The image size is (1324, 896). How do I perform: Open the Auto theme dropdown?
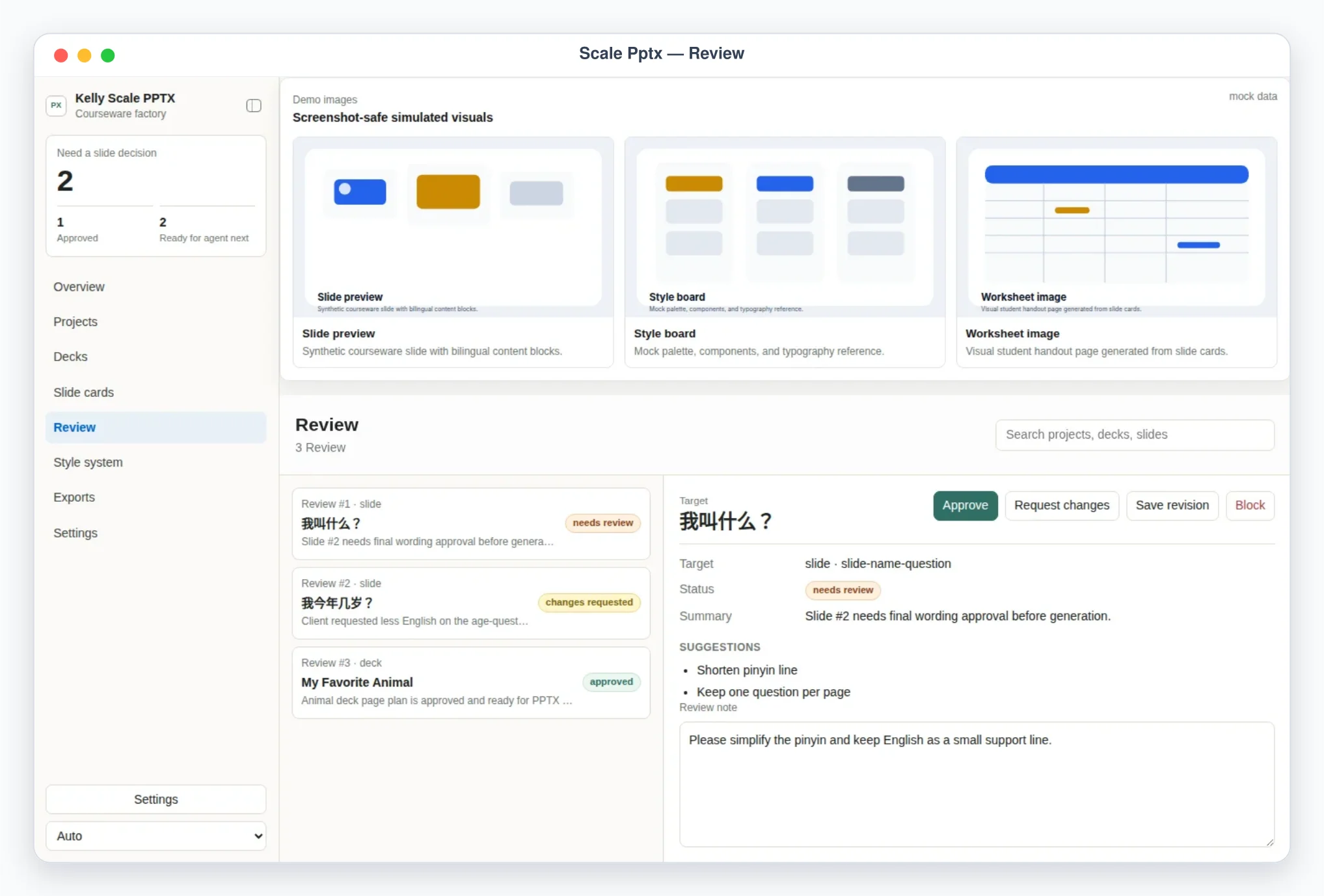point(156,835)
